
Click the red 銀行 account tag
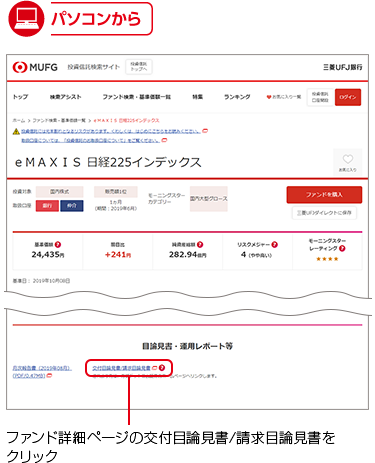[47, 206]
